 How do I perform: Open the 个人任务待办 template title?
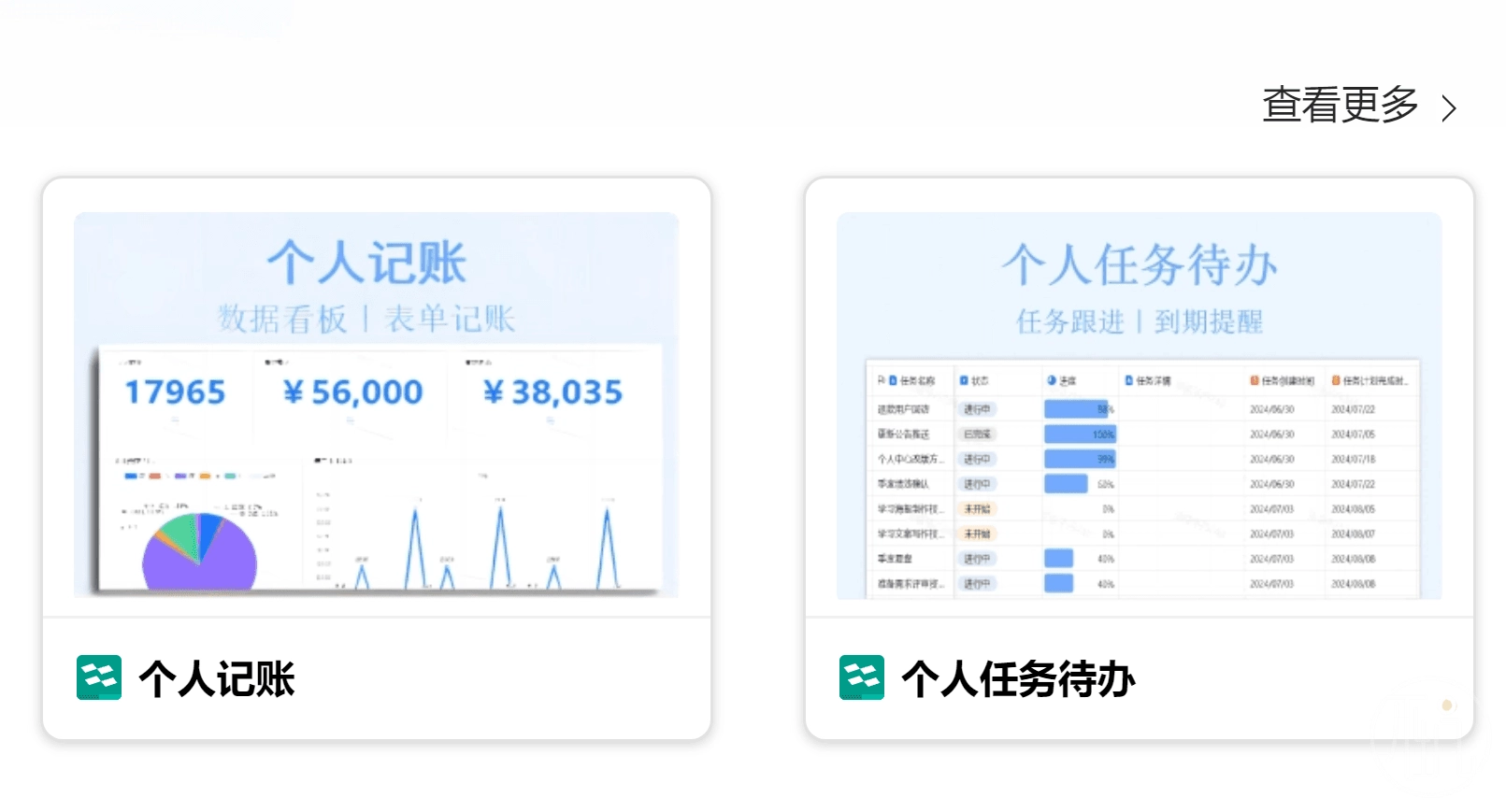[1018, 679]
